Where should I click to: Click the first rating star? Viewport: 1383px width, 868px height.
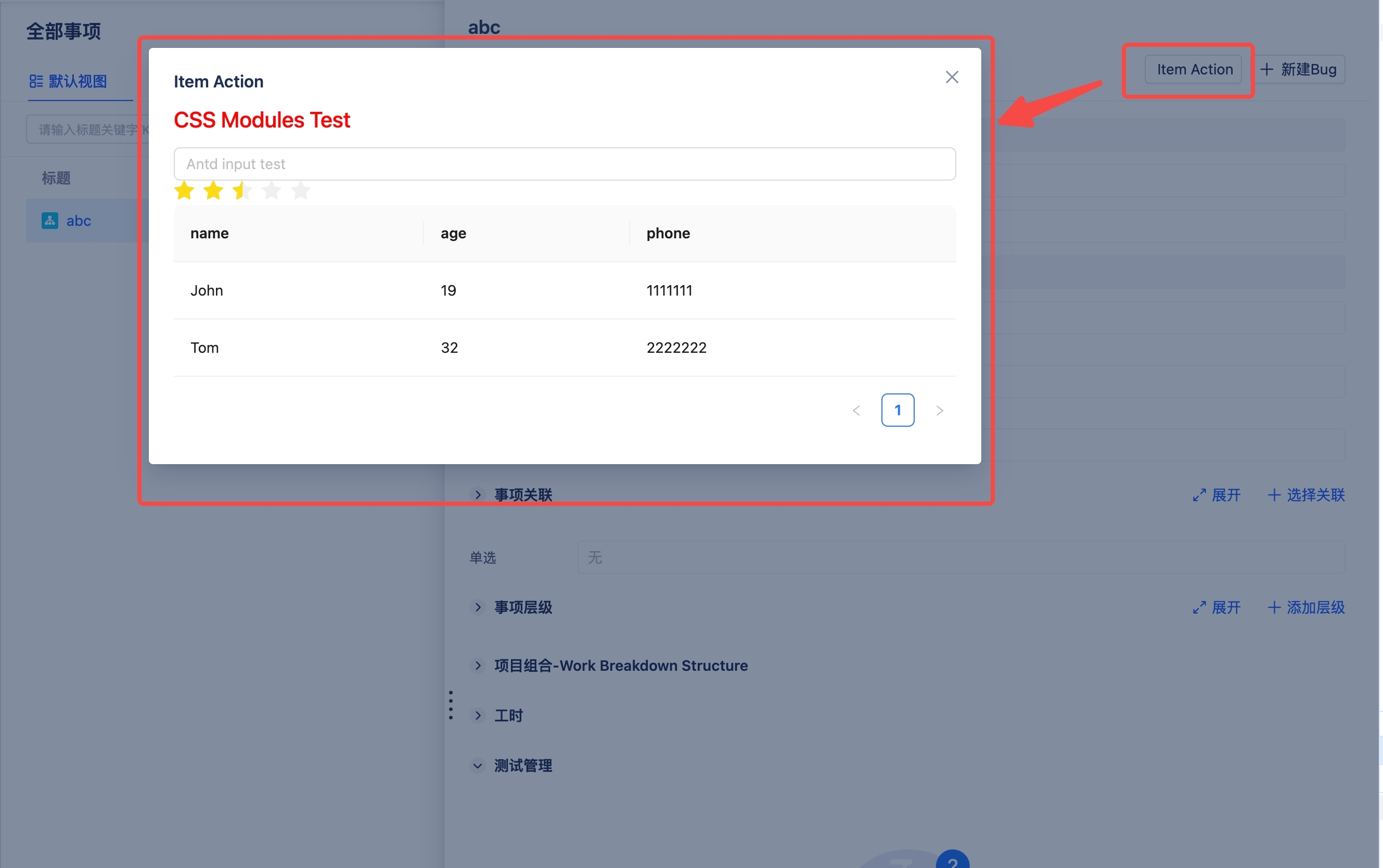pyautogui.click(x=184, y=190)
